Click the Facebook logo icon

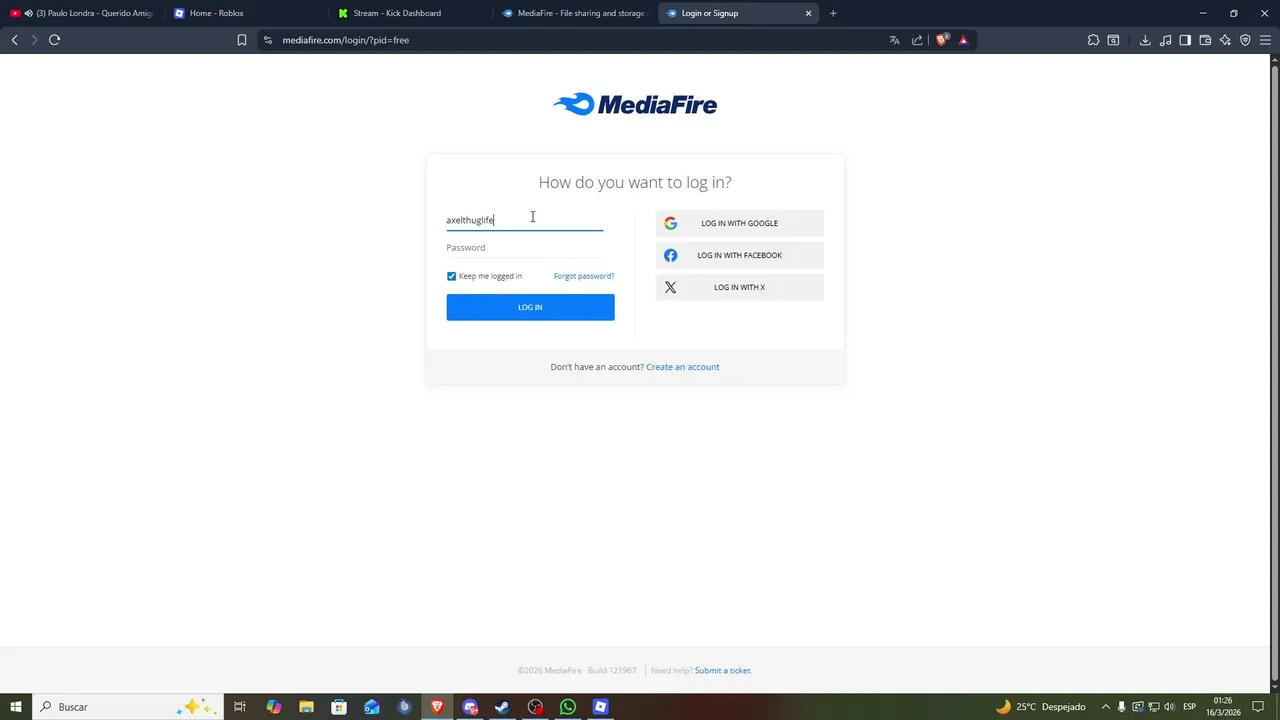[x=671, y=255]
